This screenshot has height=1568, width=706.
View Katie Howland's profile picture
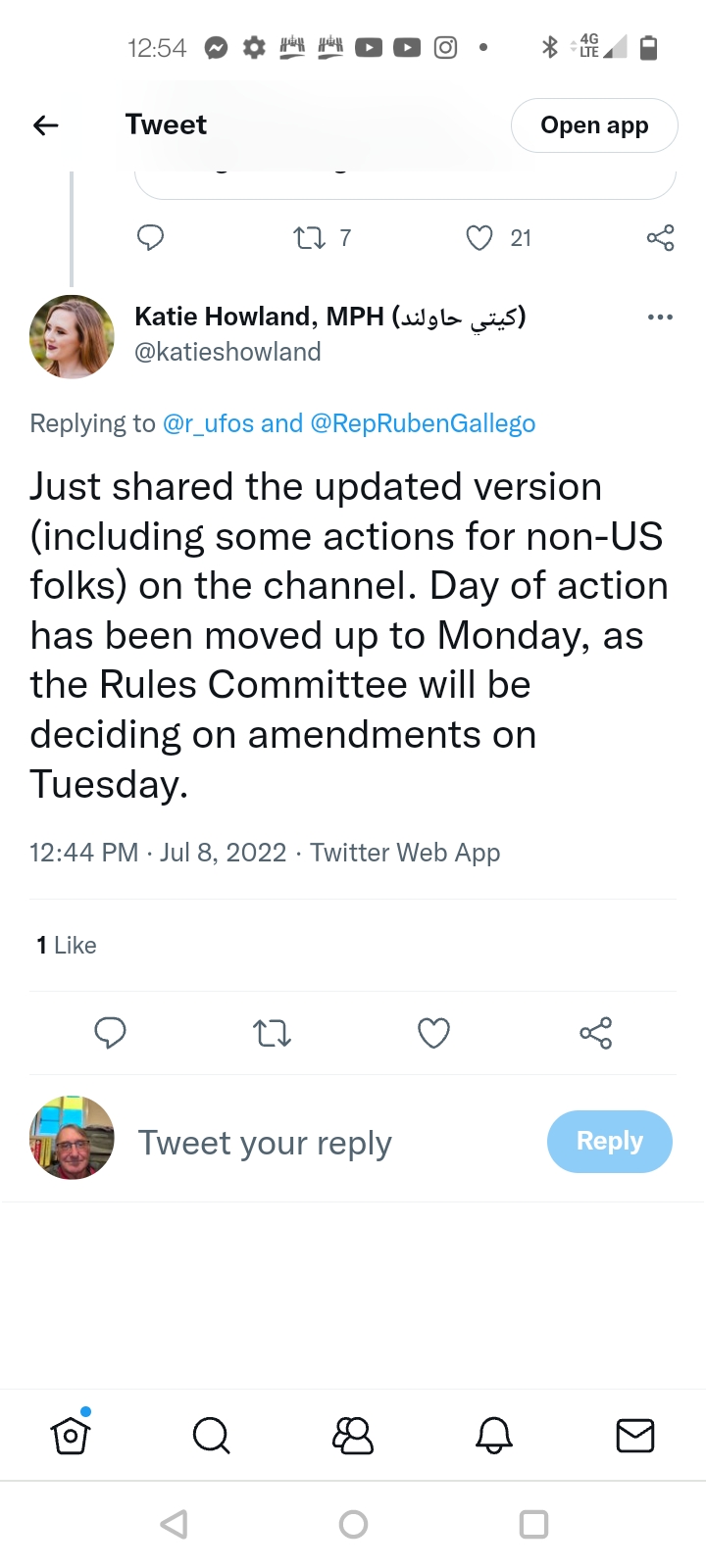72,336
